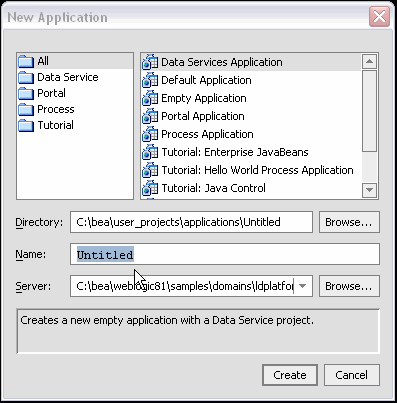This screenshot has height=403, width=397.
Task: Click the Tutorial: Java Control icon
Action: [x=150, y=188]
